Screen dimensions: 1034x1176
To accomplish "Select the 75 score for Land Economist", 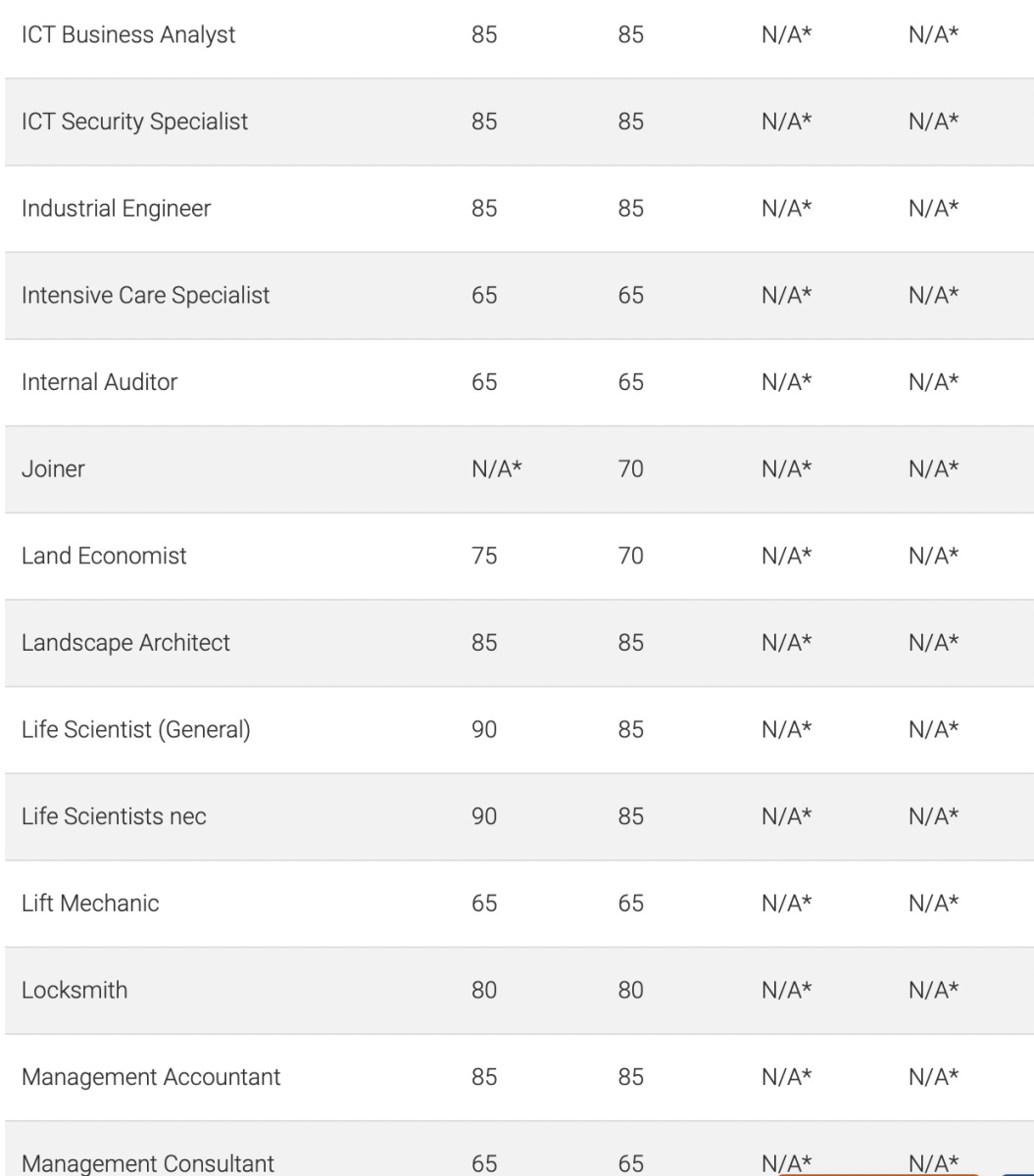I will click(x=484, y=556).
